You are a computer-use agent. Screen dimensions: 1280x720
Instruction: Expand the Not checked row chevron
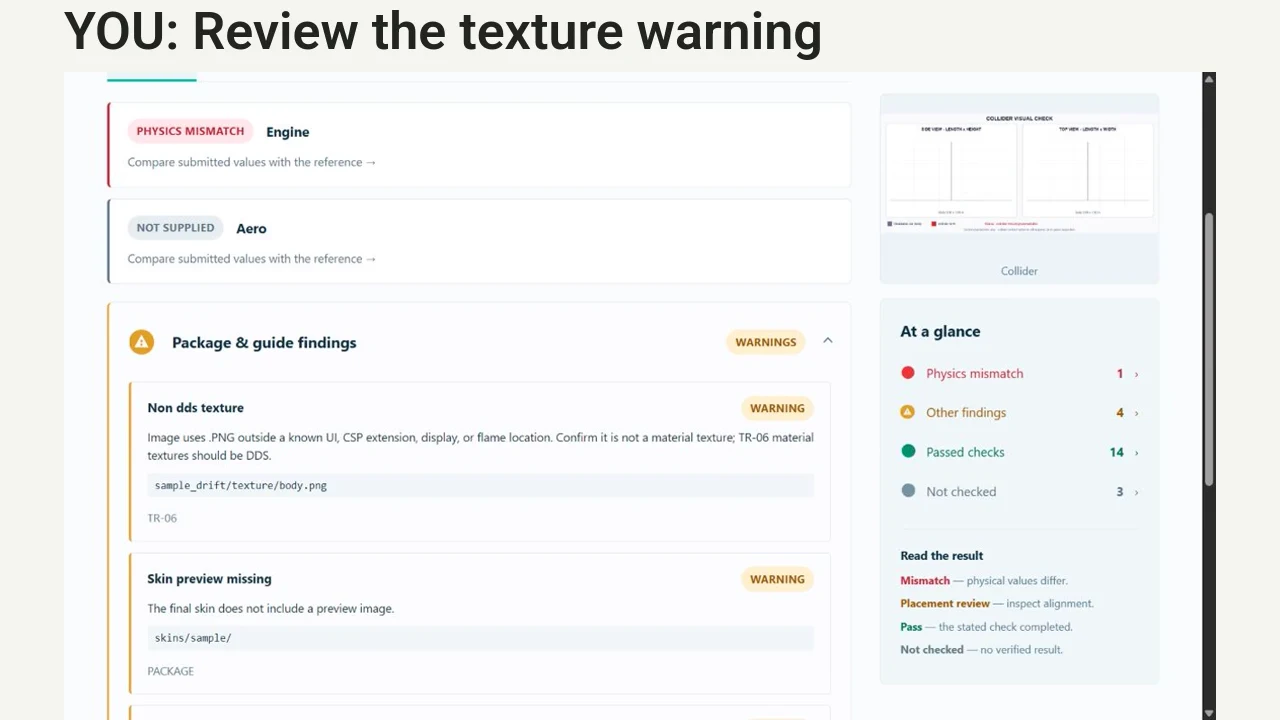1136,492
